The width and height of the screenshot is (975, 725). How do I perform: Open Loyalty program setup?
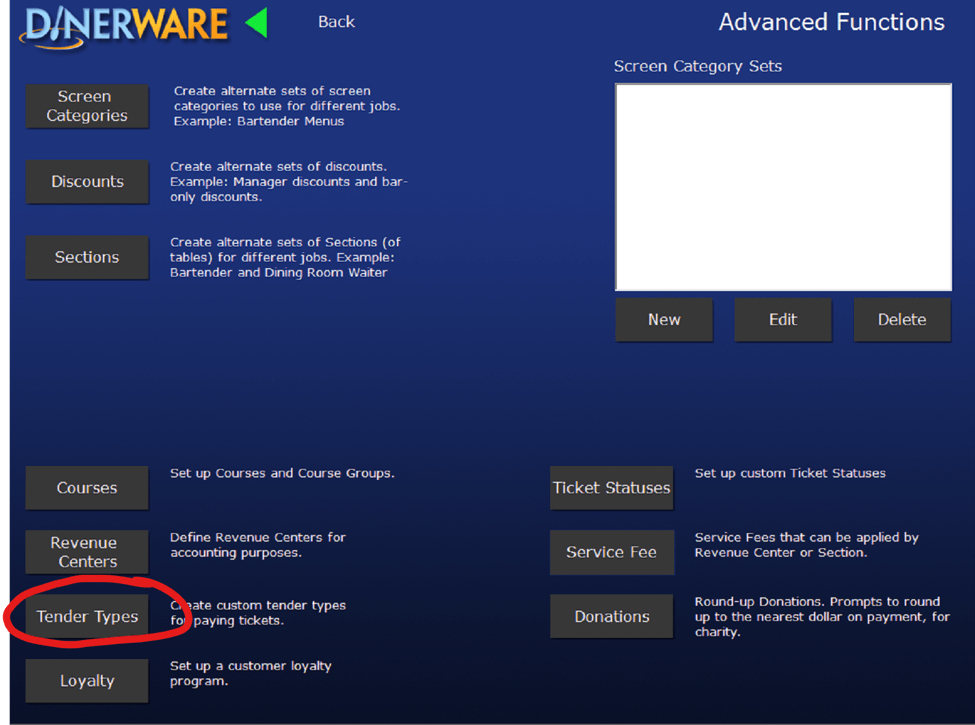(x=87, y=681)
